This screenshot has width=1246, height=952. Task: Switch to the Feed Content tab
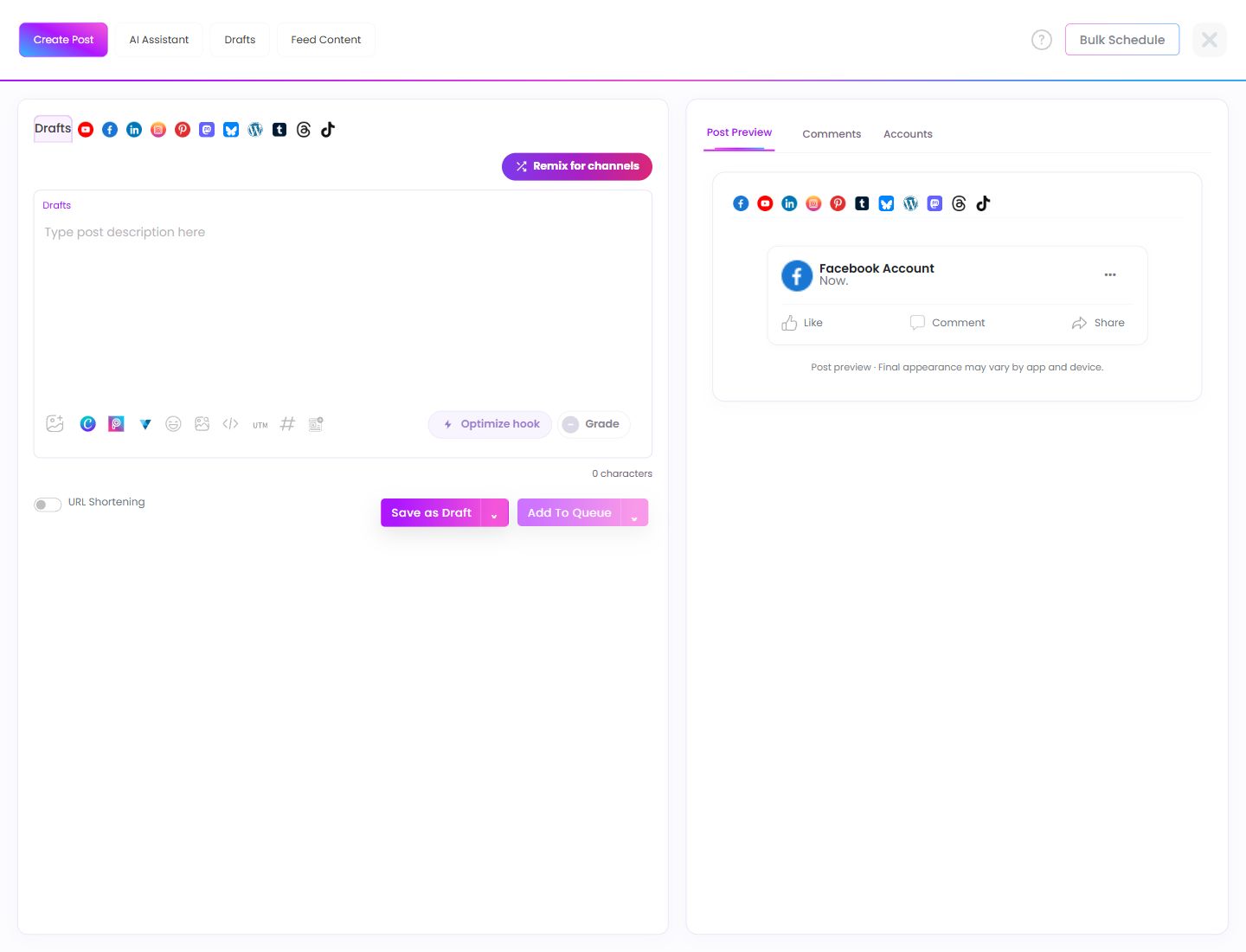click(x=326, y=40)
